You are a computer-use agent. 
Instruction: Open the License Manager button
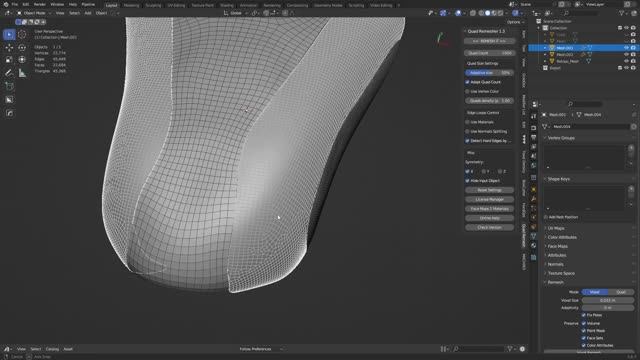tap(489, 200)
